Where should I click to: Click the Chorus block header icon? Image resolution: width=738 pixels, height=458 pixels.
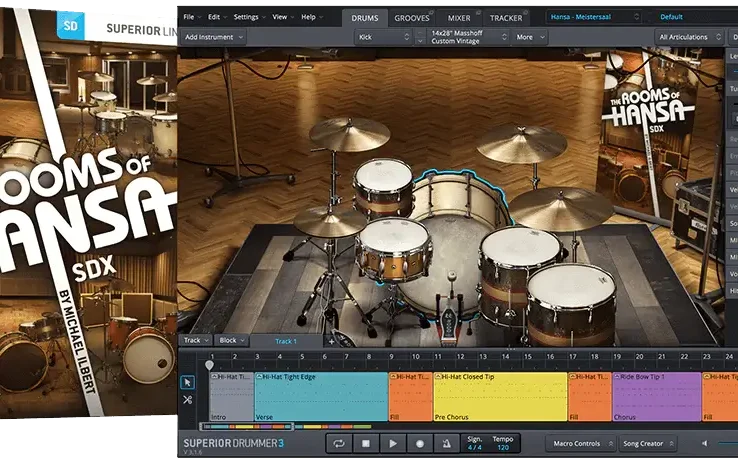[617, 377]
